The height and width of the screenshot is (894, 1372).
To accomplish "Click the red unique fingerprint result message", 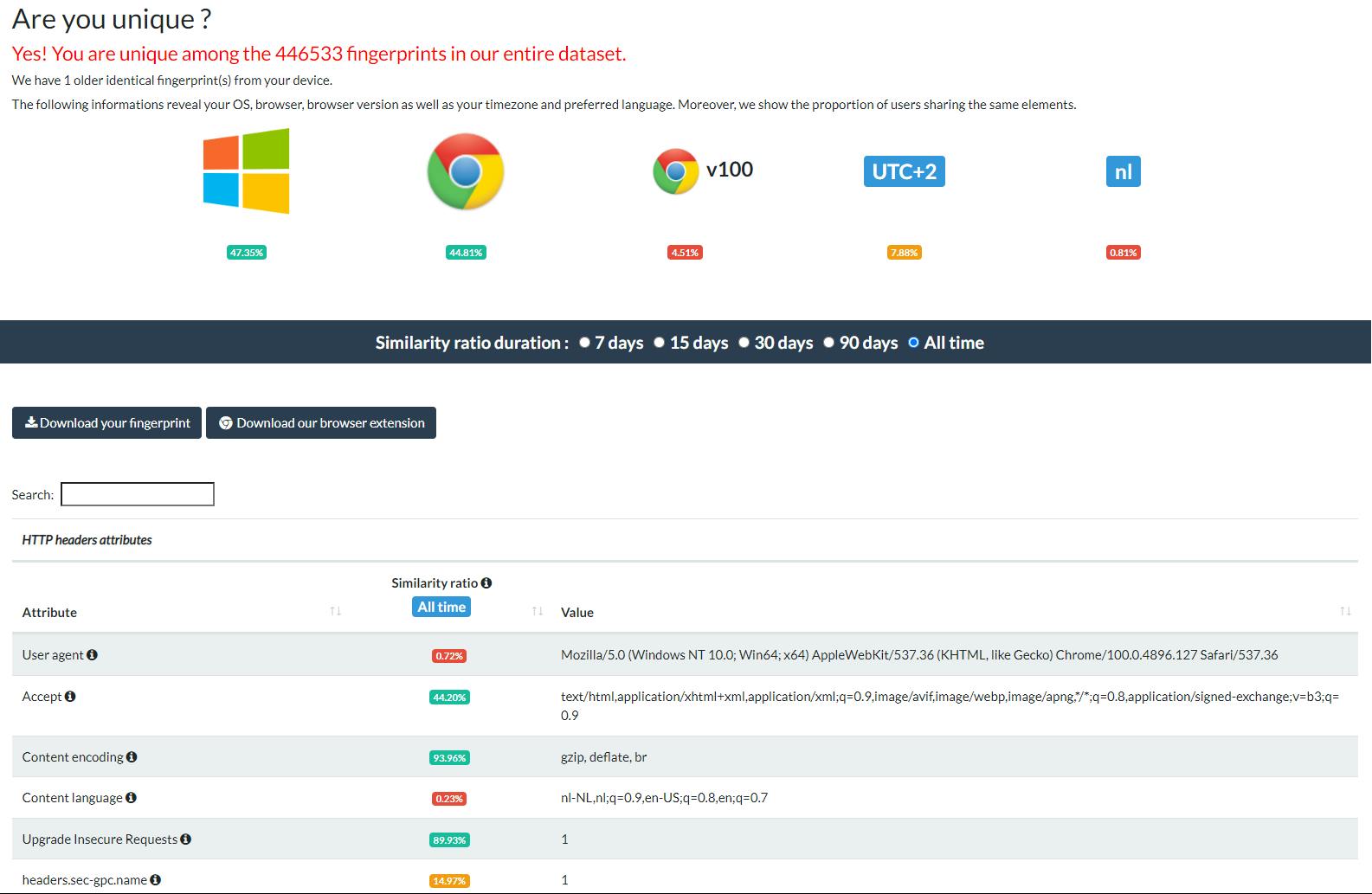I will pyautogui.click(x=319, y=54).
